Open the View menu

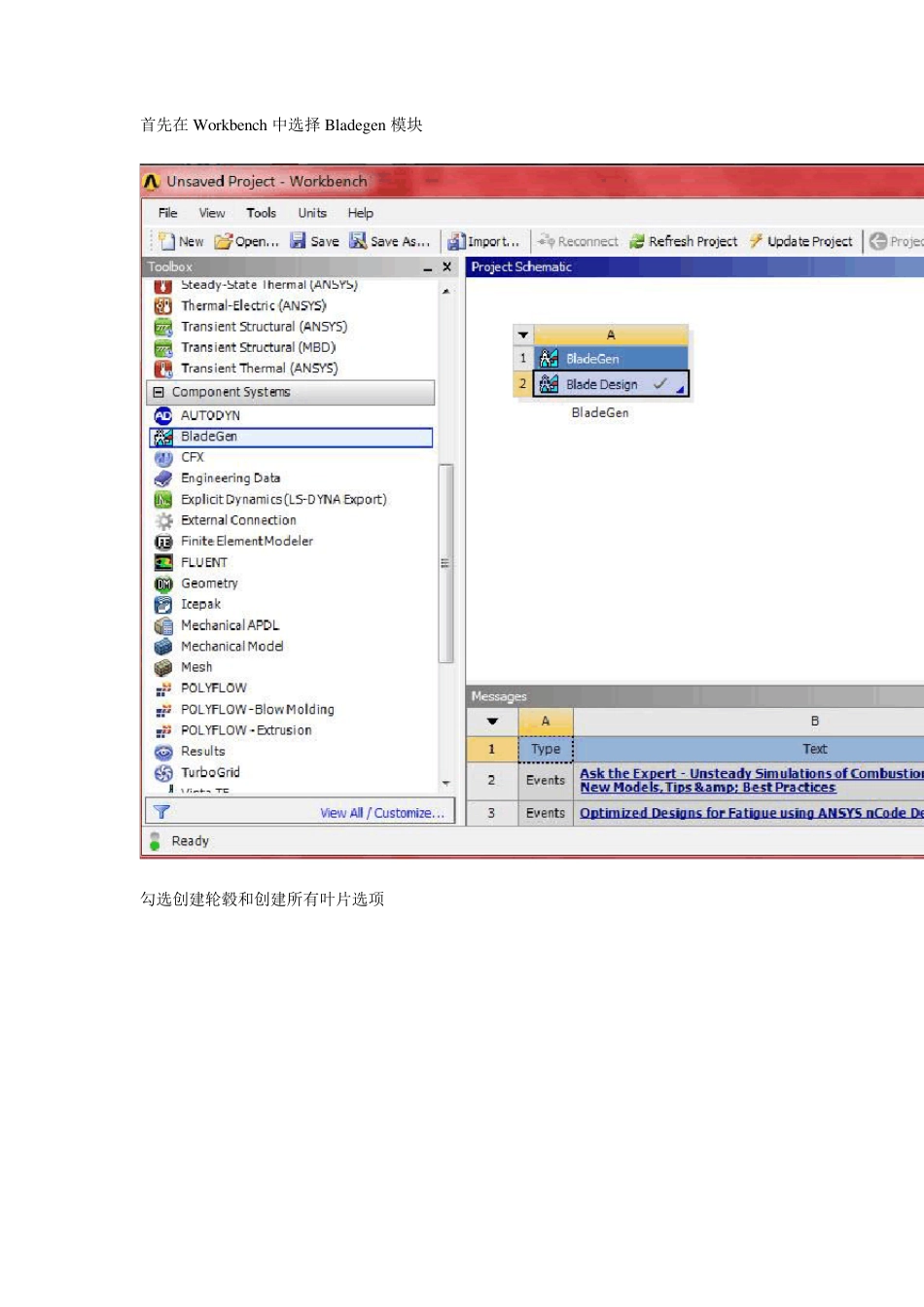point(212,213)
